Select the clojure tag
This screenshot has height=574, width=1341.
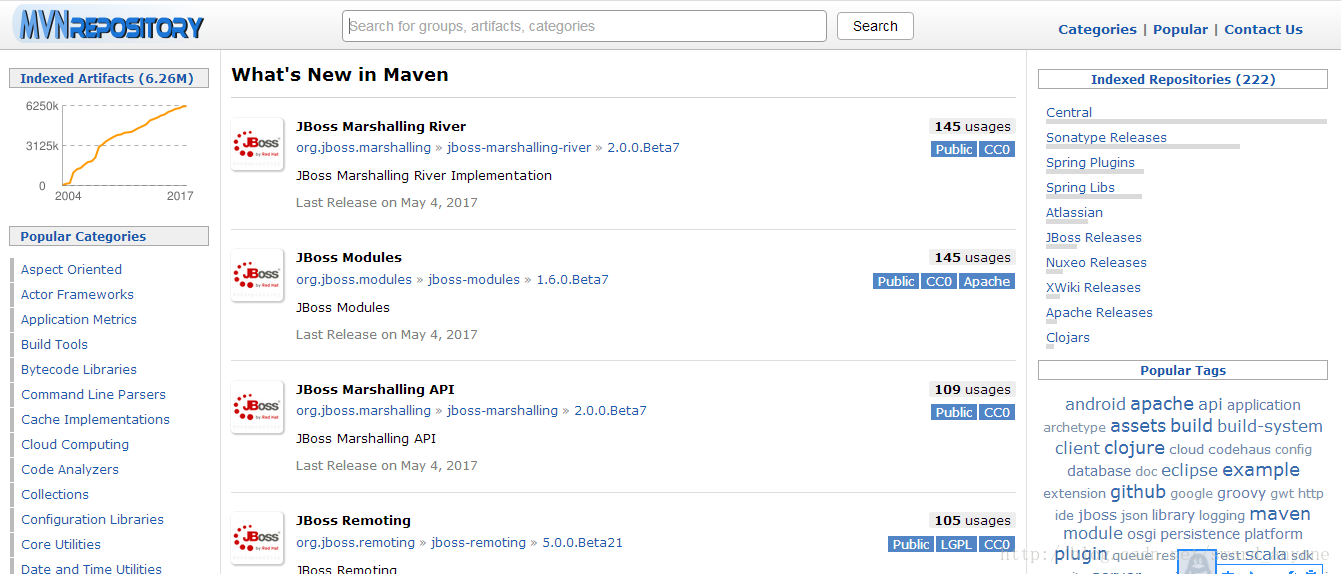(x=1134, y=448)
